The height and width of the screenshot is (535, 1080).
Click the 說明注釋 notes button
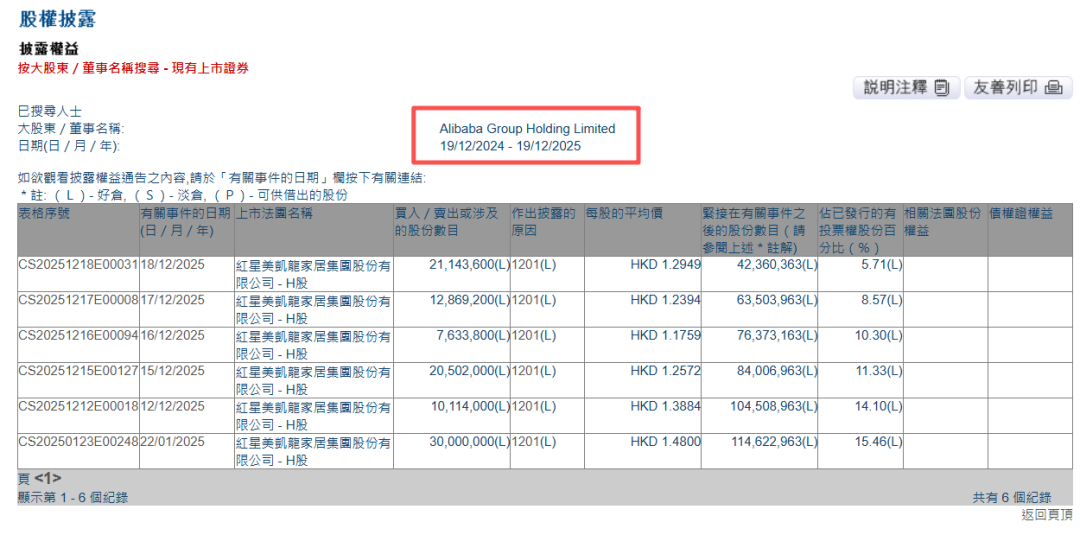coord(905,87)
